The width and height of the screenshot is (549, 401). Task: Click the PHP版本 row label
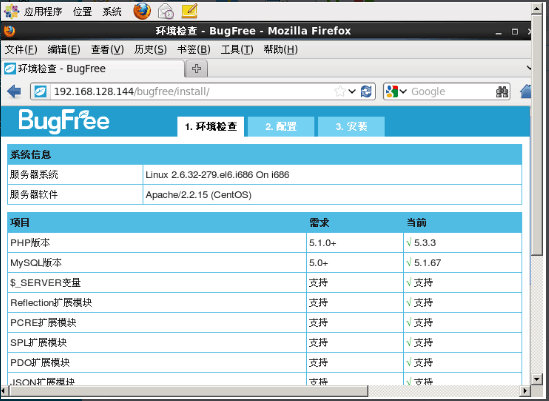click(x=30, y=243)
